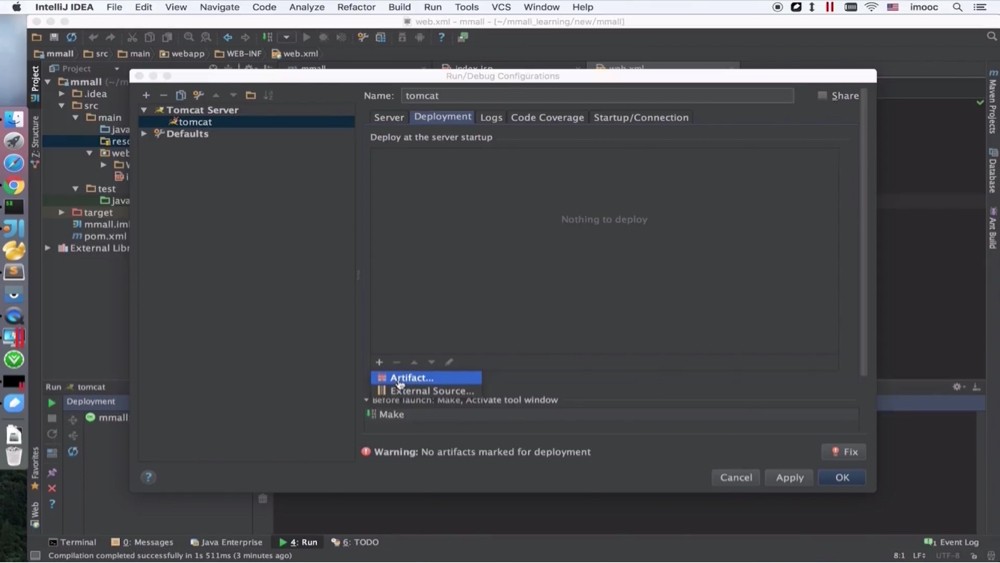Add deployment item with plus under deploy list
Screen dimensions: 1000x563
click(x=379, y=362)
